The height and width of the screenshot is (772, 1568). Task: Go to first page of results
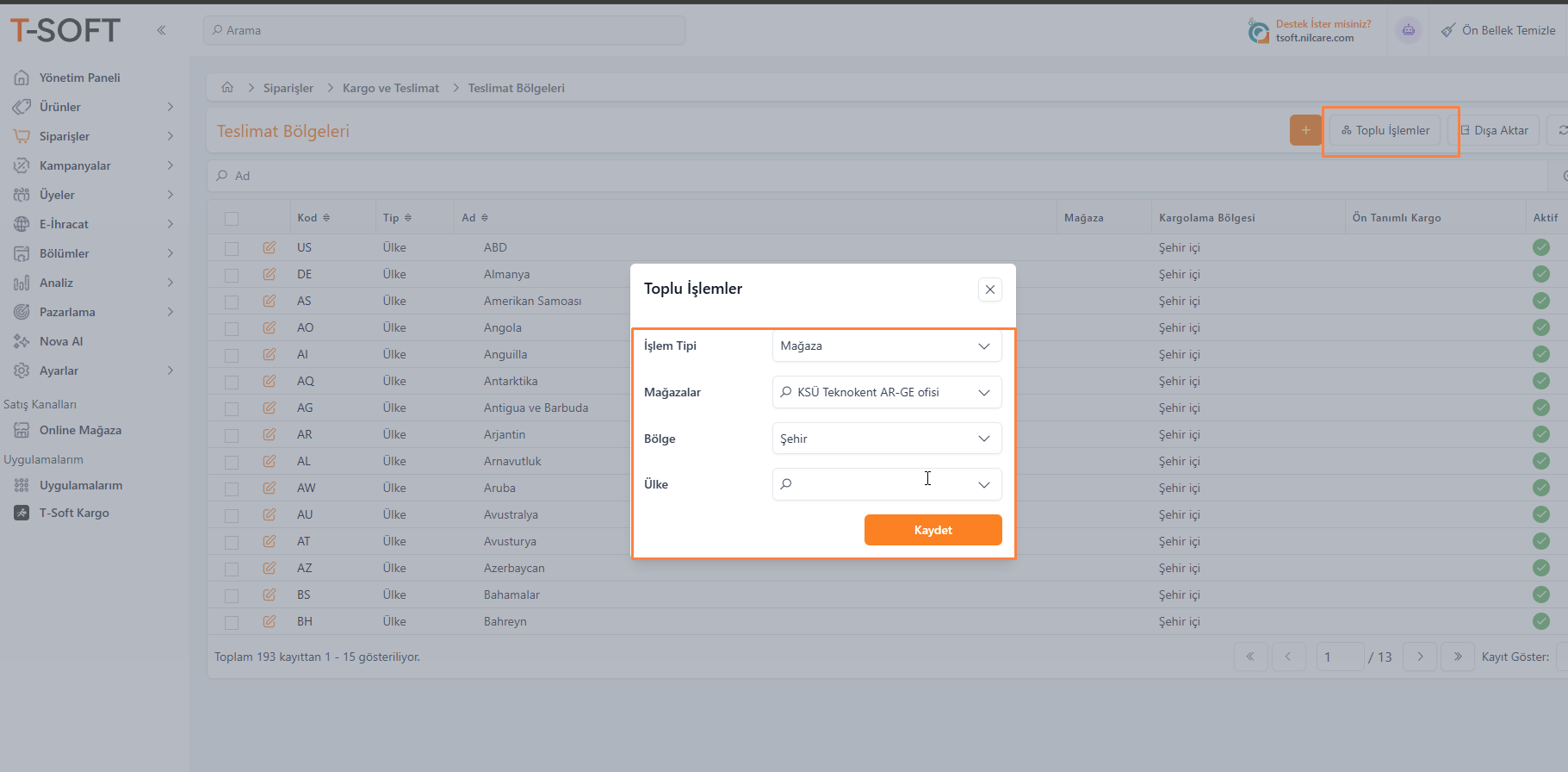coord(1250,657)
